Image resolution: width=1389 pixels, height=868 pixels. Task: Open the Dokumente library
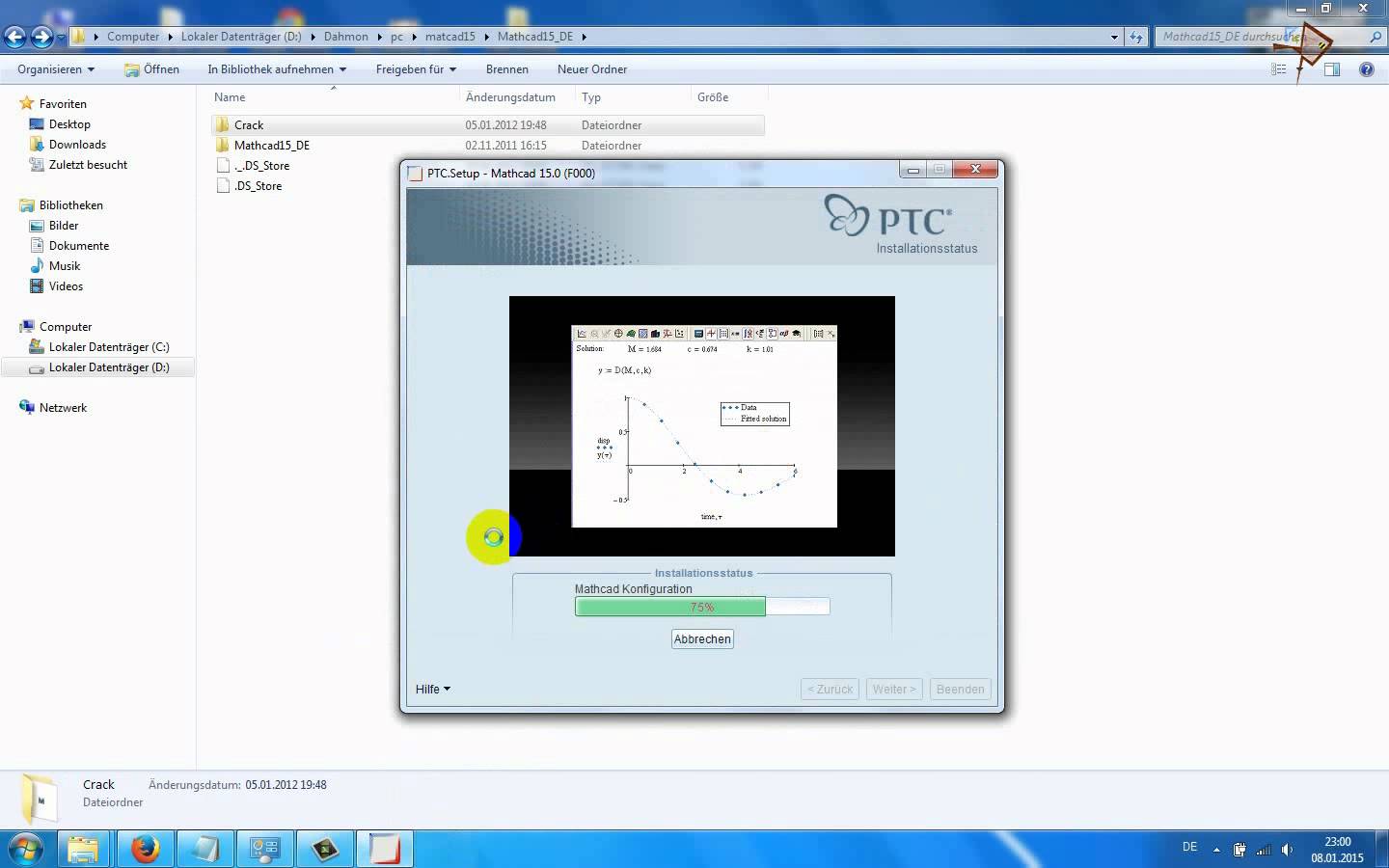click(79, 246)
